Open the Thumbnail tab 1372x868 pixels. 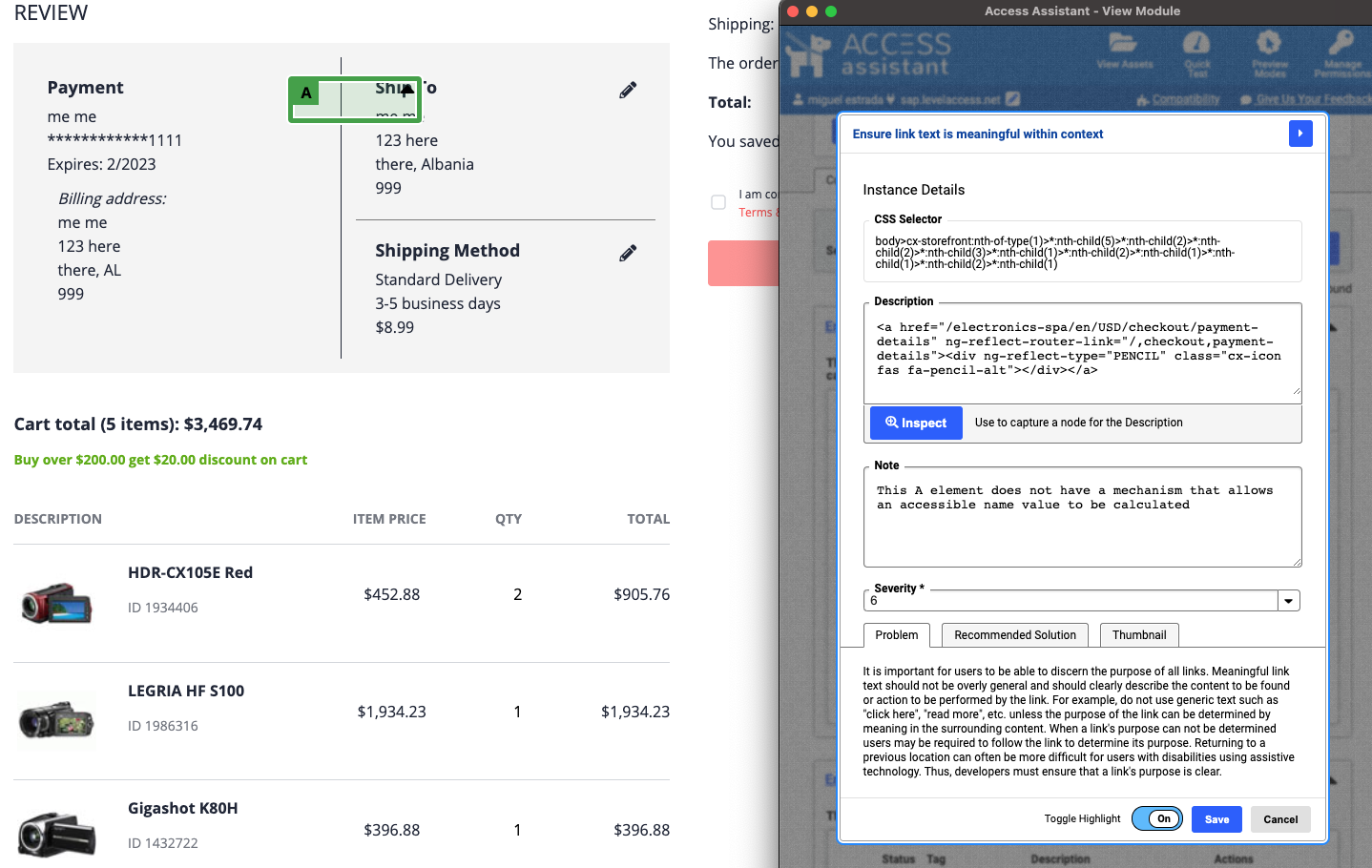1139,634
